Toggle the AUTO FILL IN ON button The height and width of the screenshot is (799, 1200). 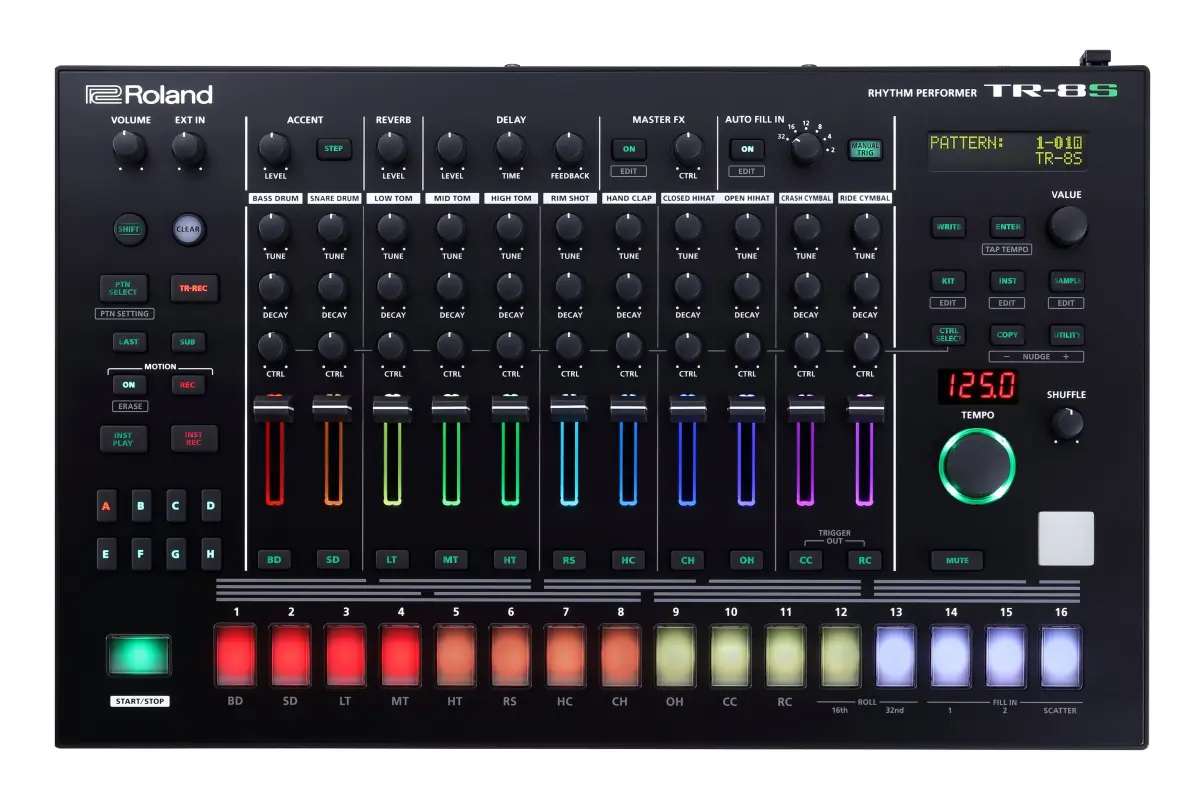747,149
